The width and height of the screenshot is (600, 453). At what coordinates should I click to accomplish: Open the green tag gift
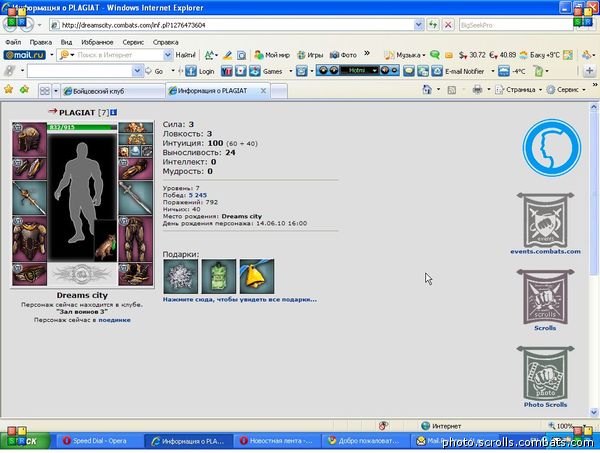(x=219, y=276)
